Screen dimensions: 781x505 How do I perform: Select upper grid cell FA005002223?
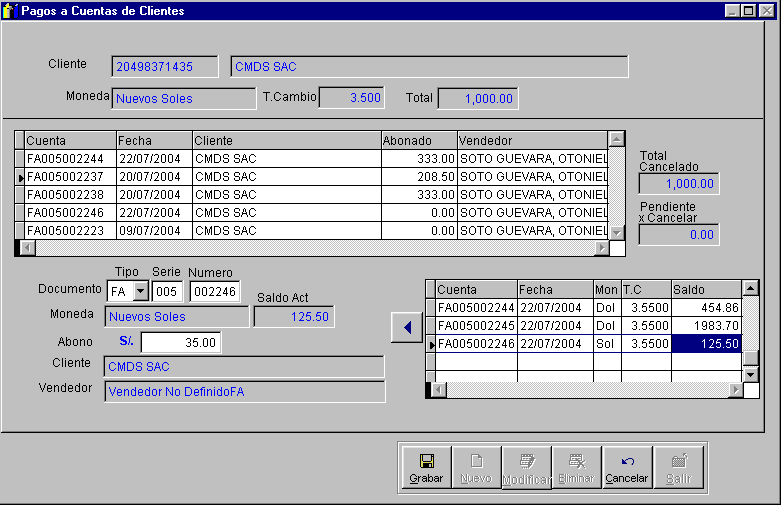tap(70, 231)
